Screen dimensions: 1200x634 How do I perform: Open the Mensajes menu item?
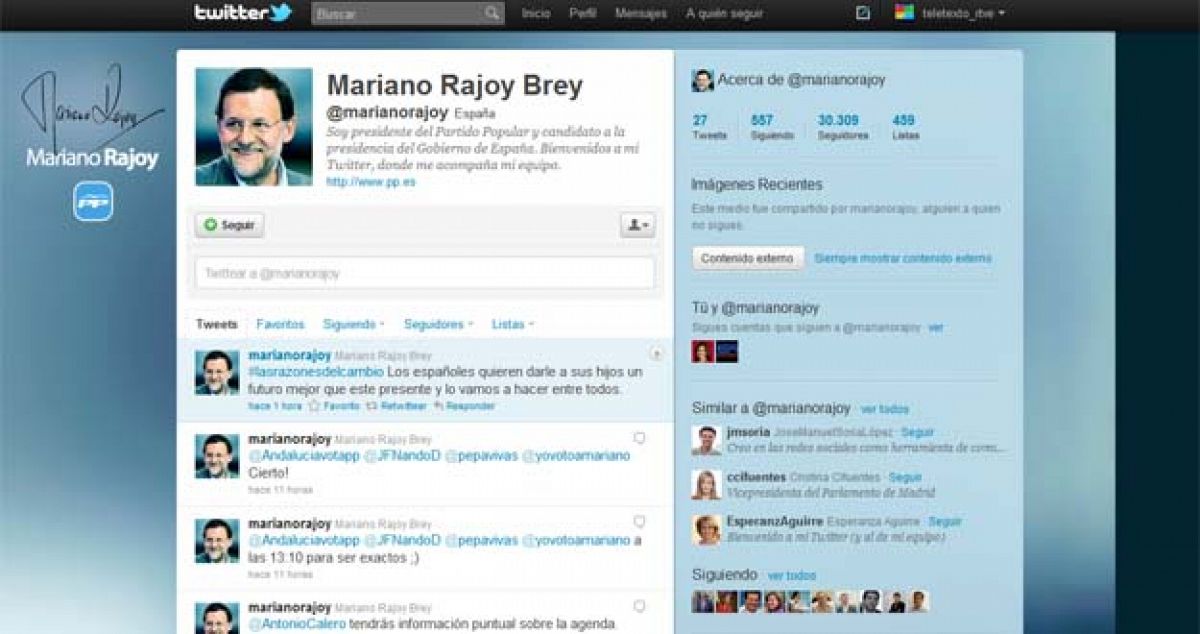pos(641,14)
